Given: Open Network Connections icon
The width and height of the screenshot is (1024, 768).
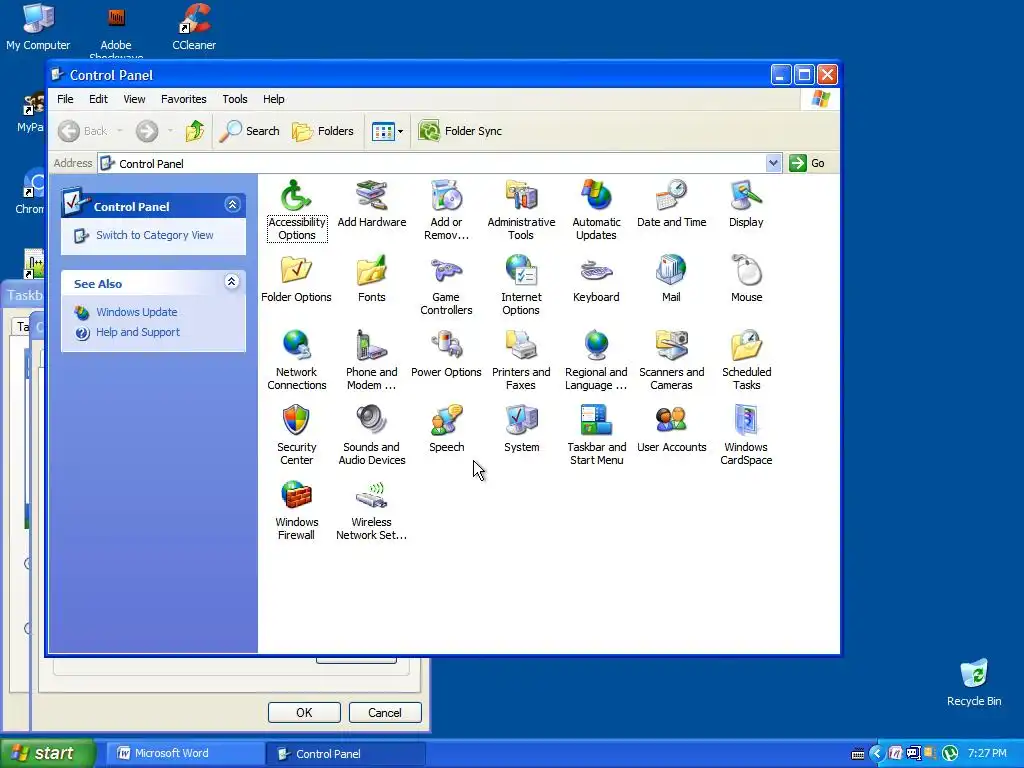Looking at the screenshot, I should coord(296,360).
